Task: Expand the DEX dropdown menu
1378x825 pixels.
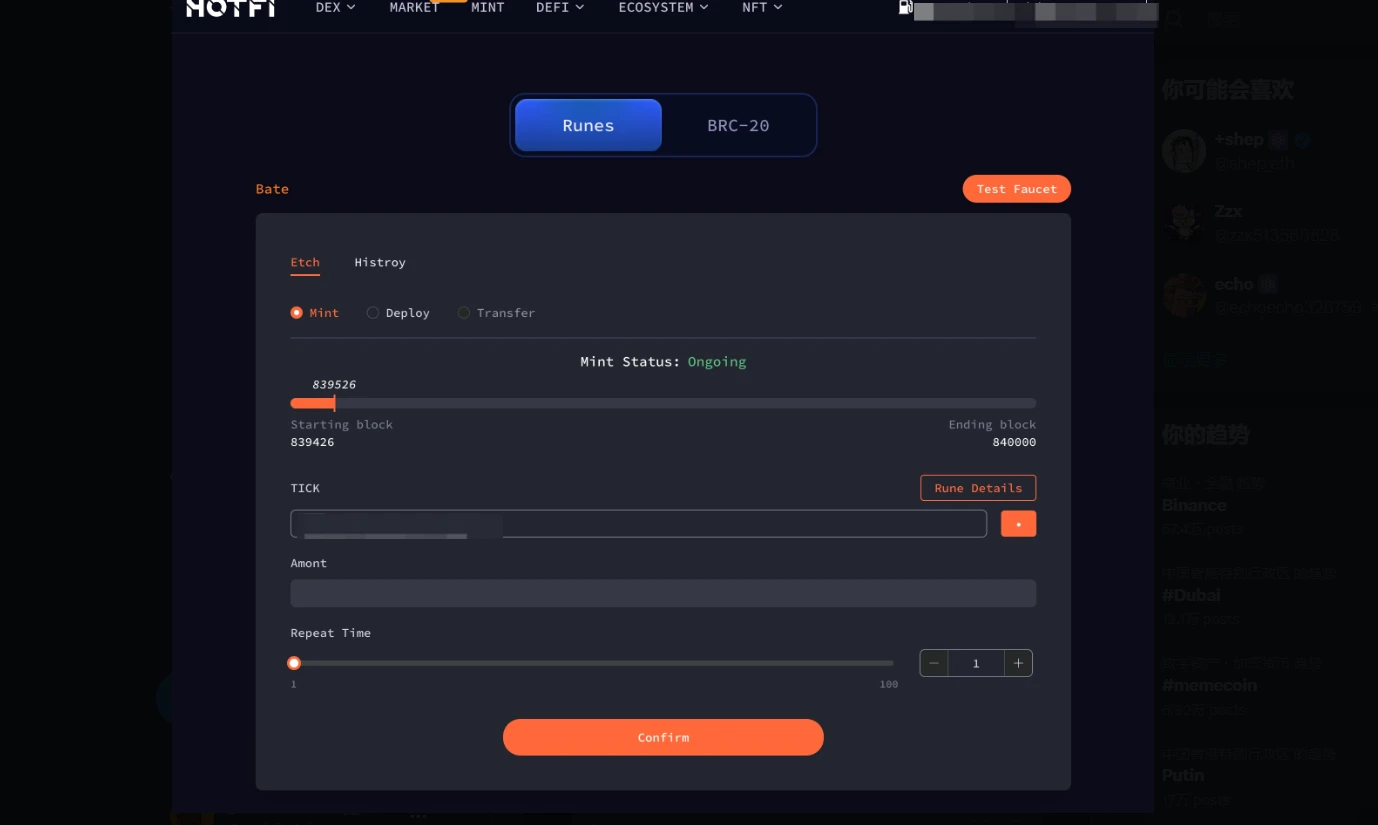Action: [334, 7]
